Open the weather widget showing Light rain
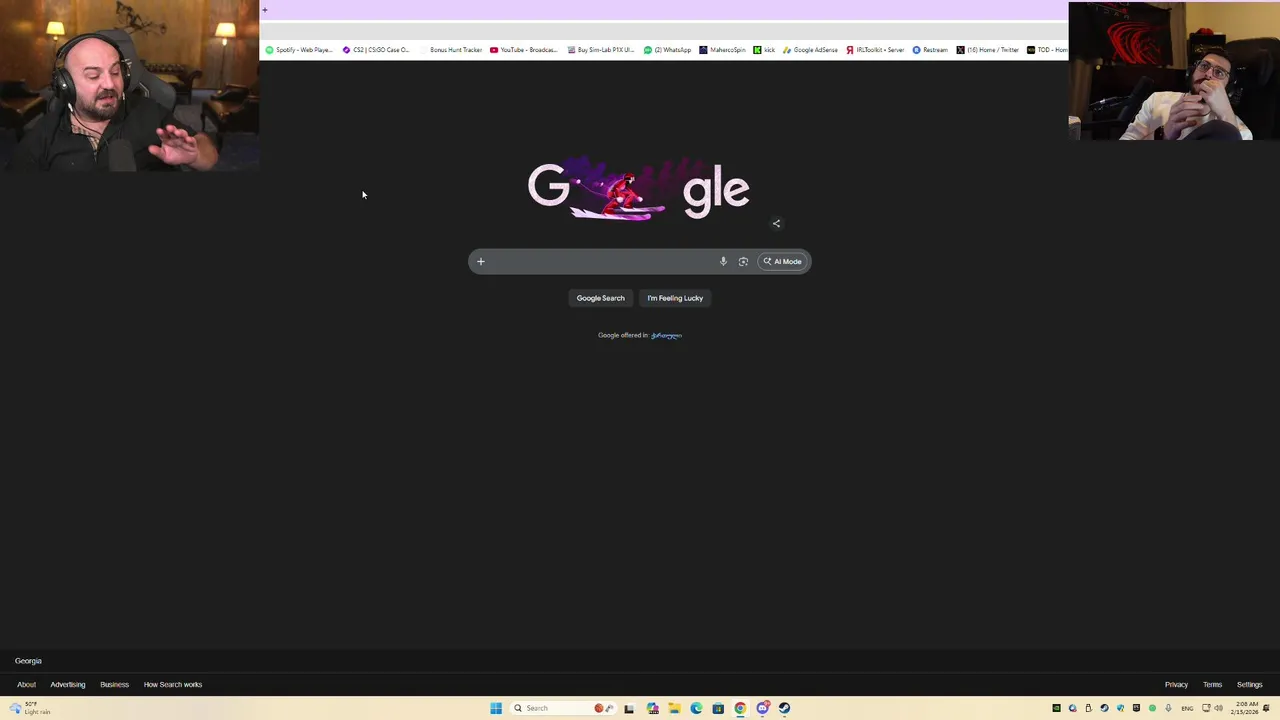This screenshot has width=1280, height=720. [x=29, y=708]
